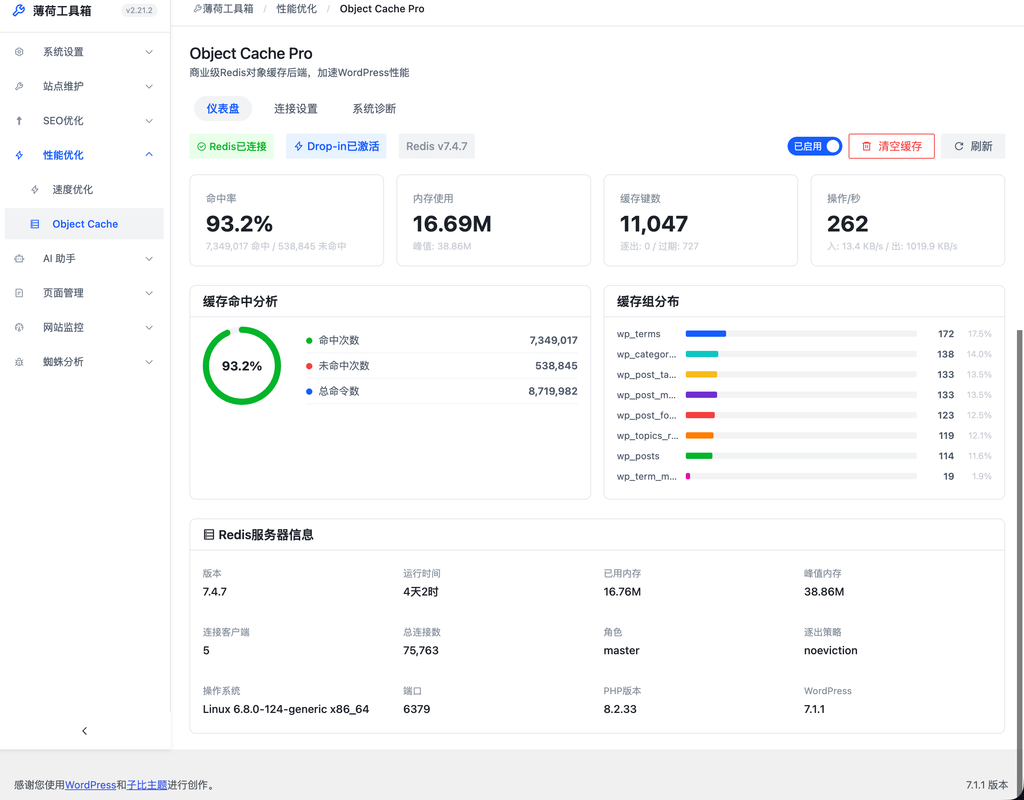The image size is (1024, 800).
Task: Collapse the sidebar with the left arrow
Action: coord(84,731)
